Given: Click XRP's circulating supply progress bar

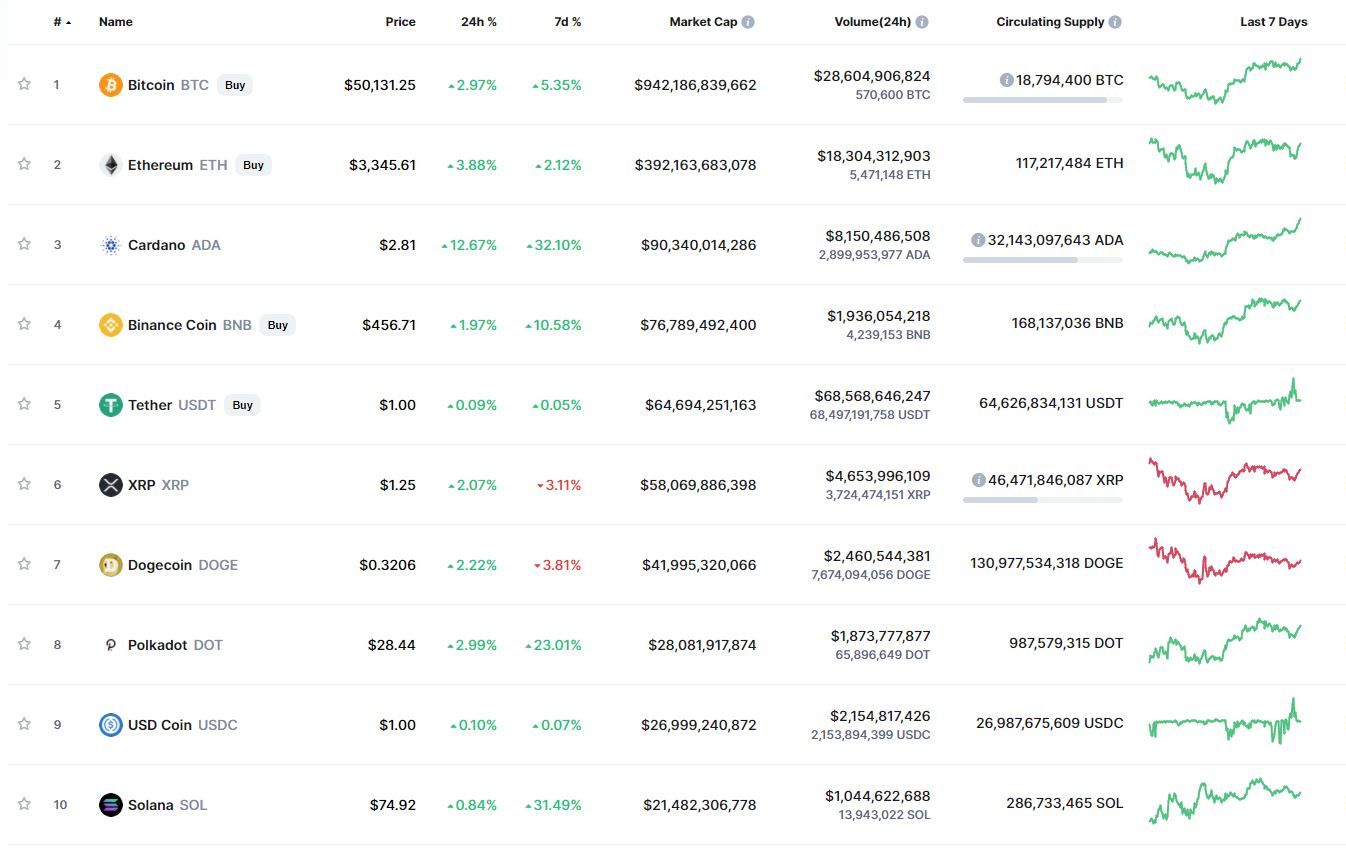Looking at the screenshot, I should pos(1043,500).
